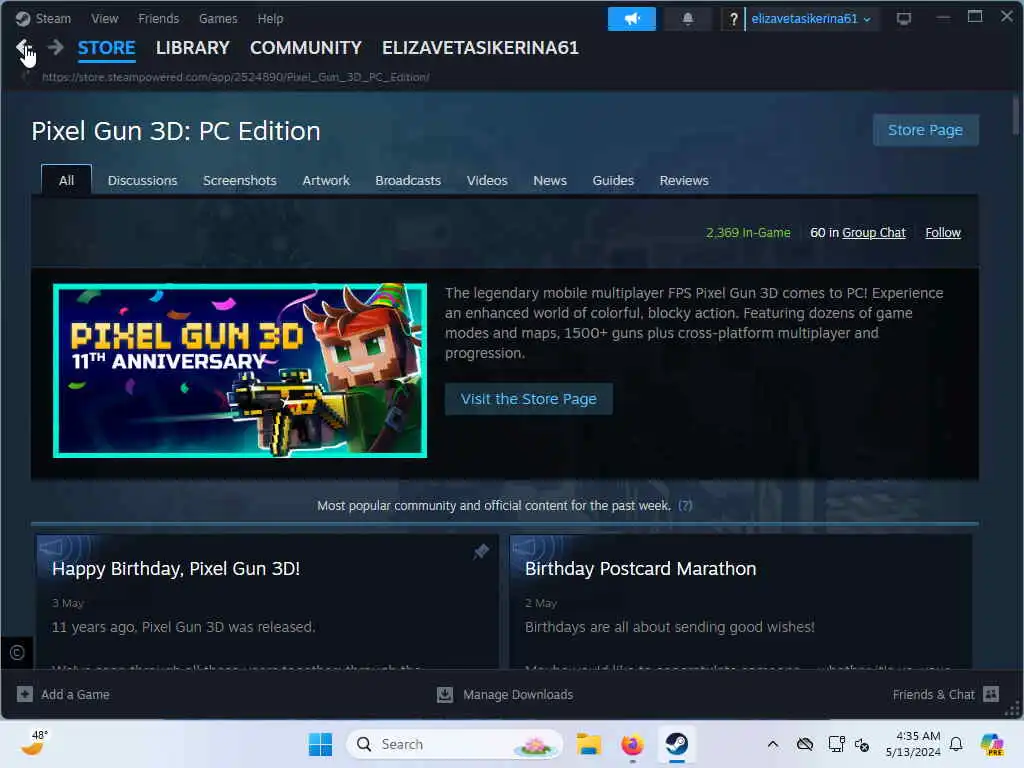The height and width of the screenshot is (768, 1024).
Task: Click the 2,369 In-Game count
Action: [x=748, y=232]
